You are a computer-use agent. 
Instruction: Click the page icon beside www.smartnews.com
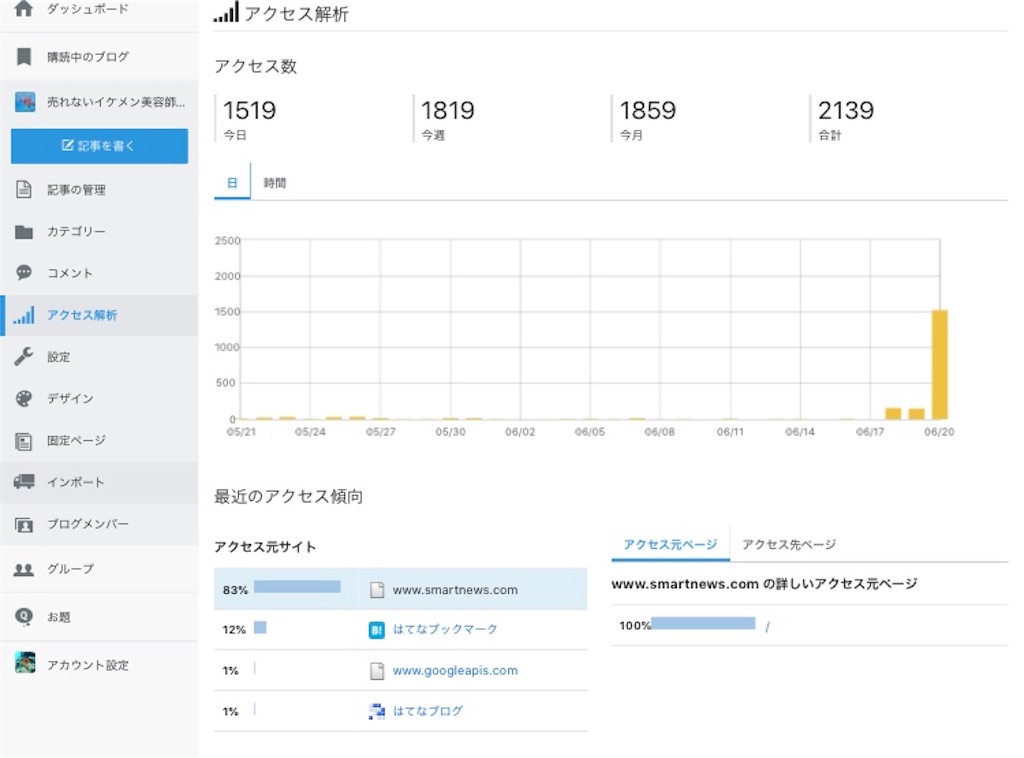click(377, 590)
